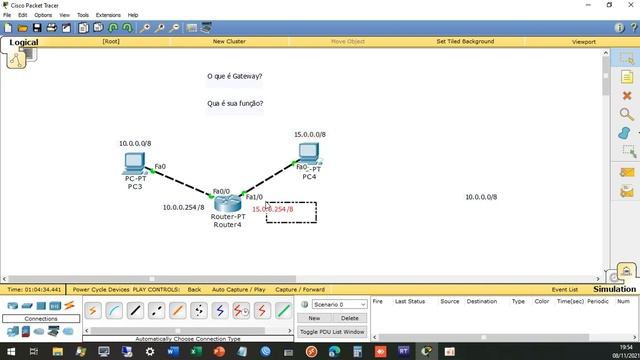Click Delete scenario button

[x=349, y=318]
